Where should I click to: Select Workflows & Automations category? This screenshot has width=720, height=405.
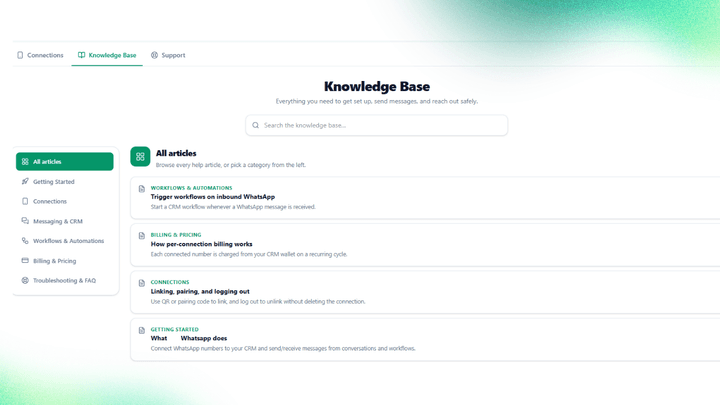[65, 241]
